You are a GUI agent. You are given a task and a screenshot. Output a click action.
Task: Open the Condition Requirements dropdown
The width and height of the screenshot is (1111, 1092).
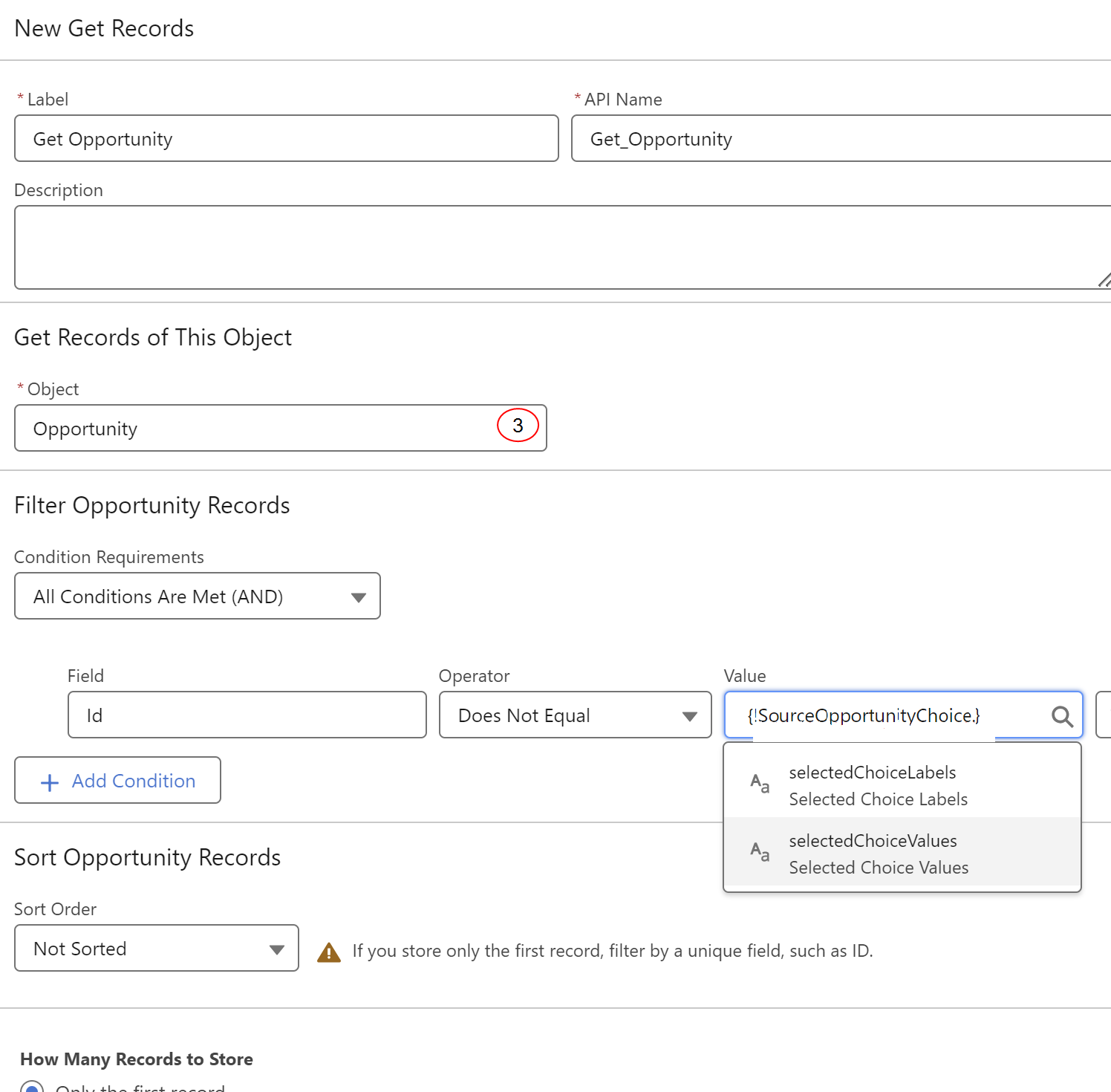click(x=198, y=596)
